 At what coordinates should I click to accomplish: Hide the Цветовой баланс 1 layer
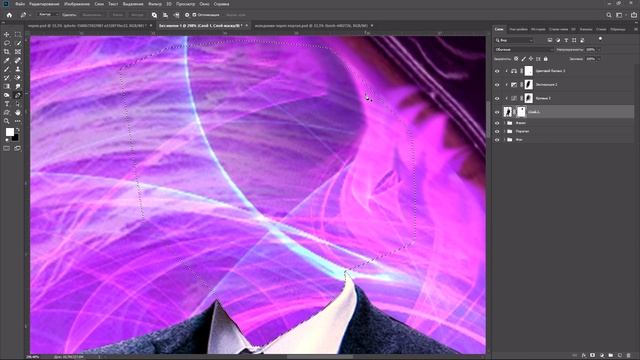coord(497,71)
